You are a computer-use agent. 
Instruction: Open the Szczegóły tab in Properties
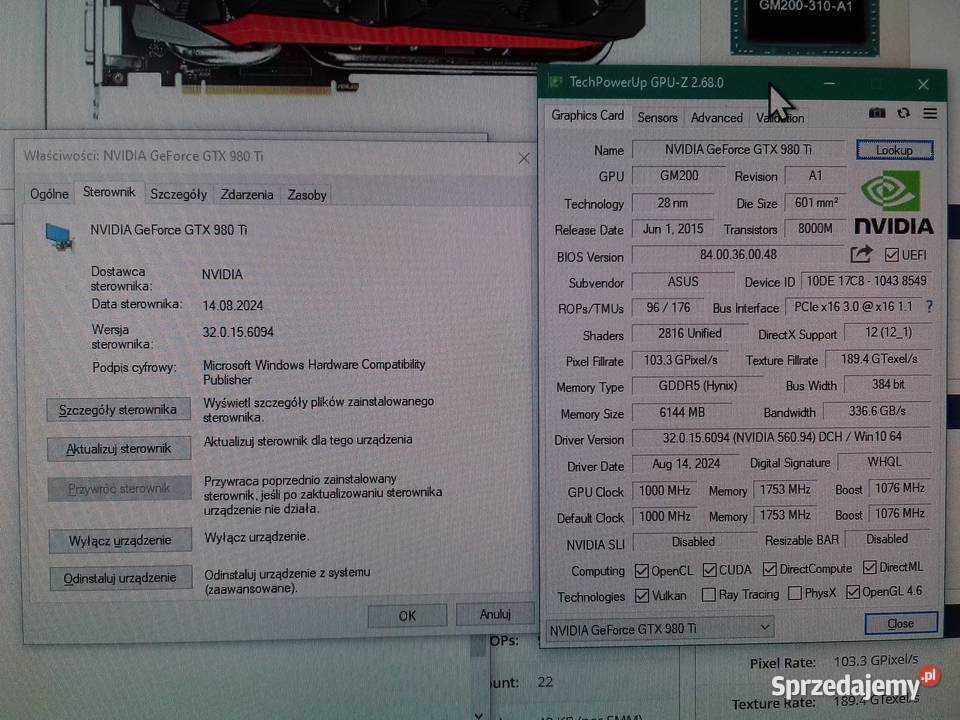(178, 194)
